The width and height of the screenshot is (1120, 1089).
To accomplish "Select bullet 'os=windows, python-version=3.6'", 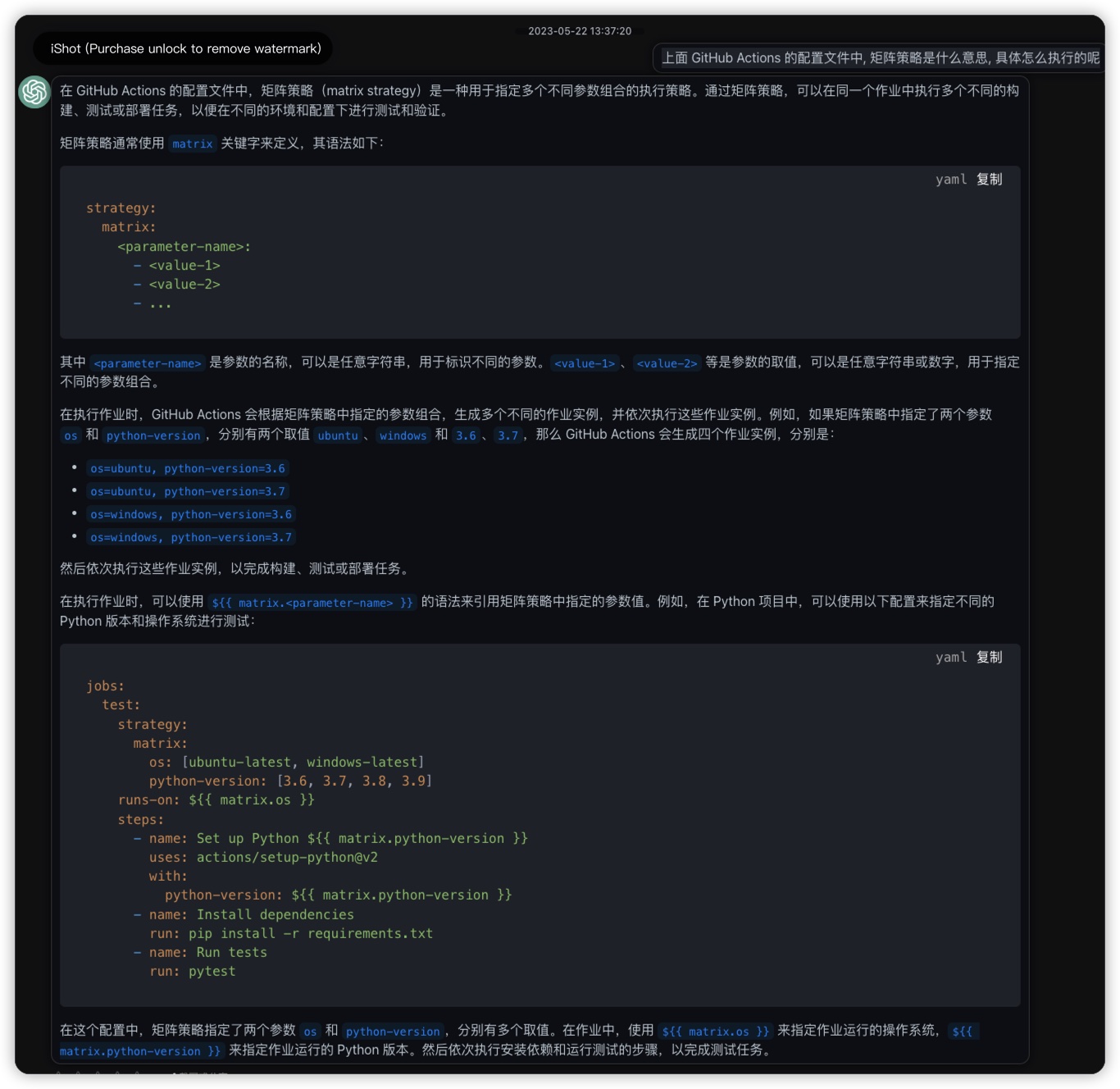I will (x=191, y=515).
